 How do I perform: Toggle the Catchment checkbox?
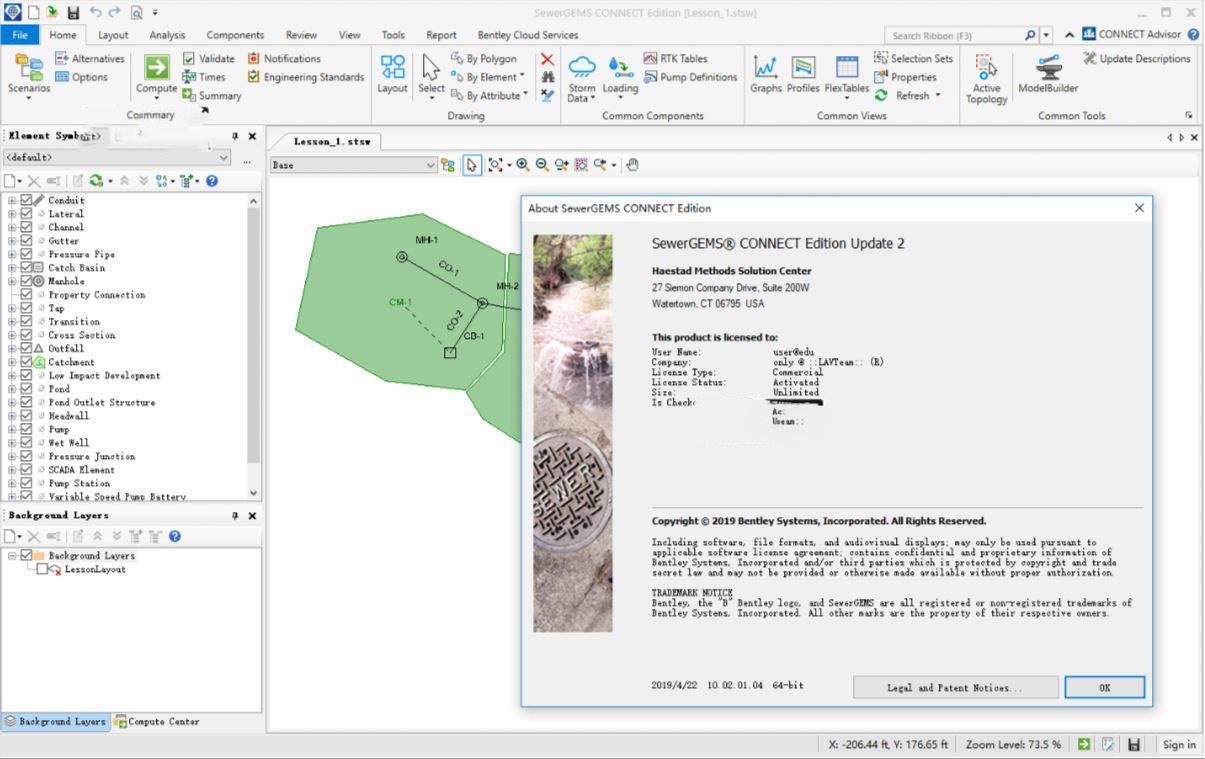(27, 362)
